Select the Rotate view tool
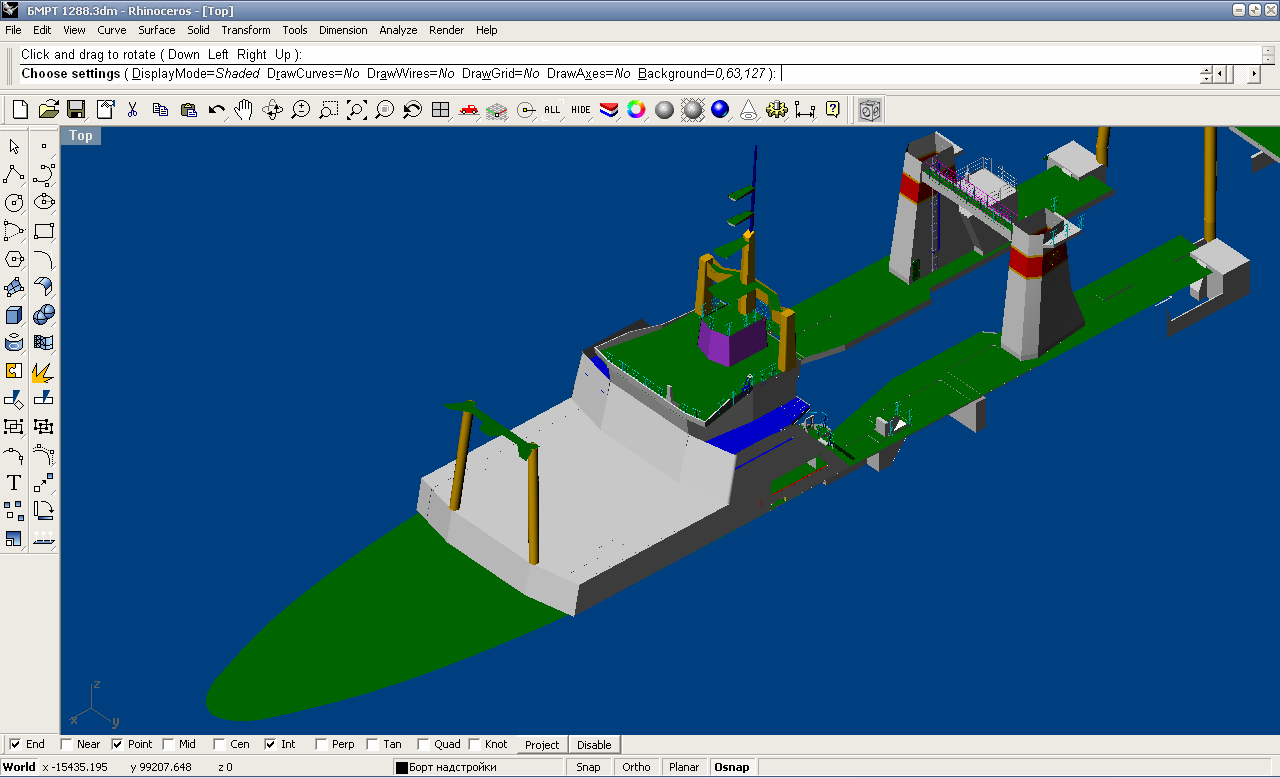The image size is (1280, 778). tap(272, 110)
